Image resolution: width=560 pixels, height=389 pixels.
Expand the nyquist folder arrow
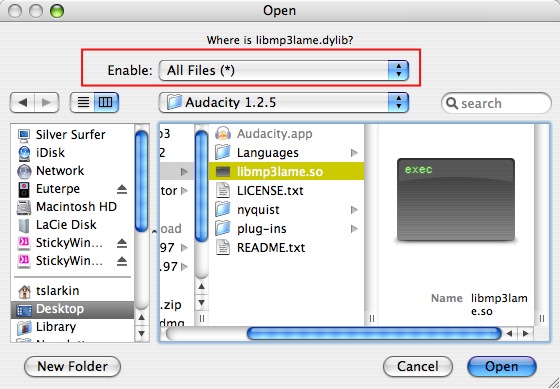354,210
